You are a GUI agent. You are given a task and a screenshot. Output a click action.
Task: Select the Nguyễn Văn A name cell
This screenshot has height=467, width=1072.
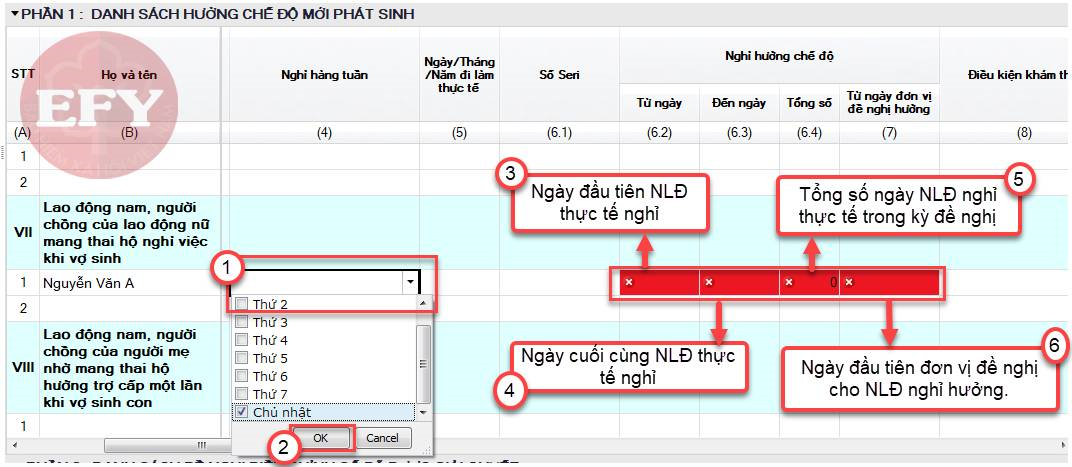pos(130,282)
